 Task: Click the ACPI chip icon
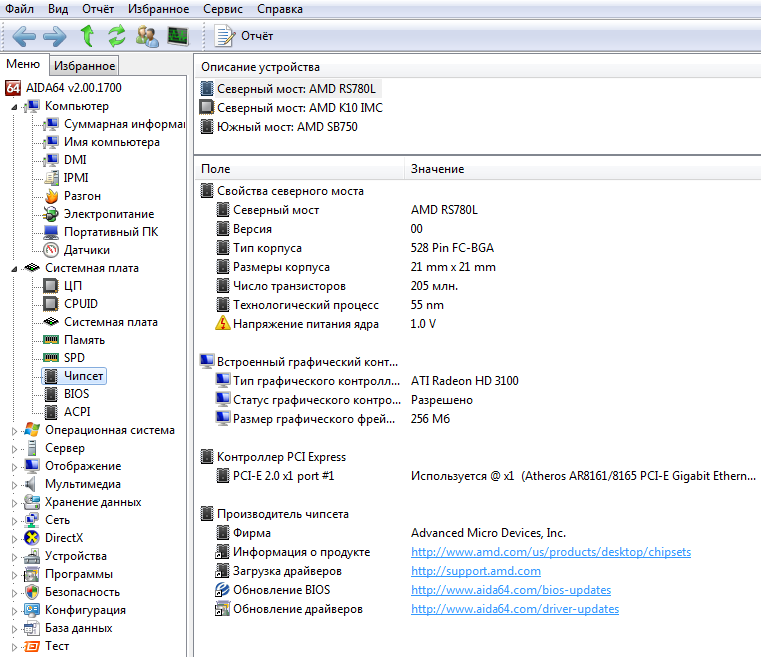(x=51, y=412)
